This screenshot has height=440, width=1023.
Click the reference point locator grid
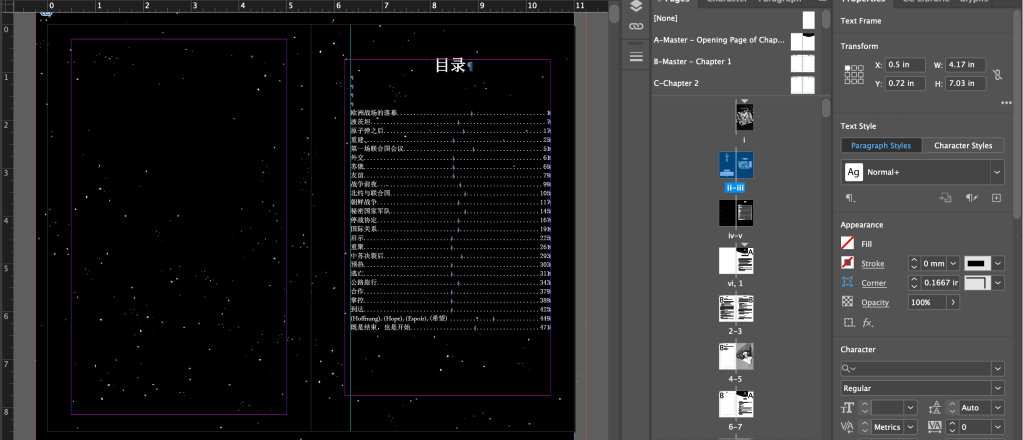pos(853,74)
